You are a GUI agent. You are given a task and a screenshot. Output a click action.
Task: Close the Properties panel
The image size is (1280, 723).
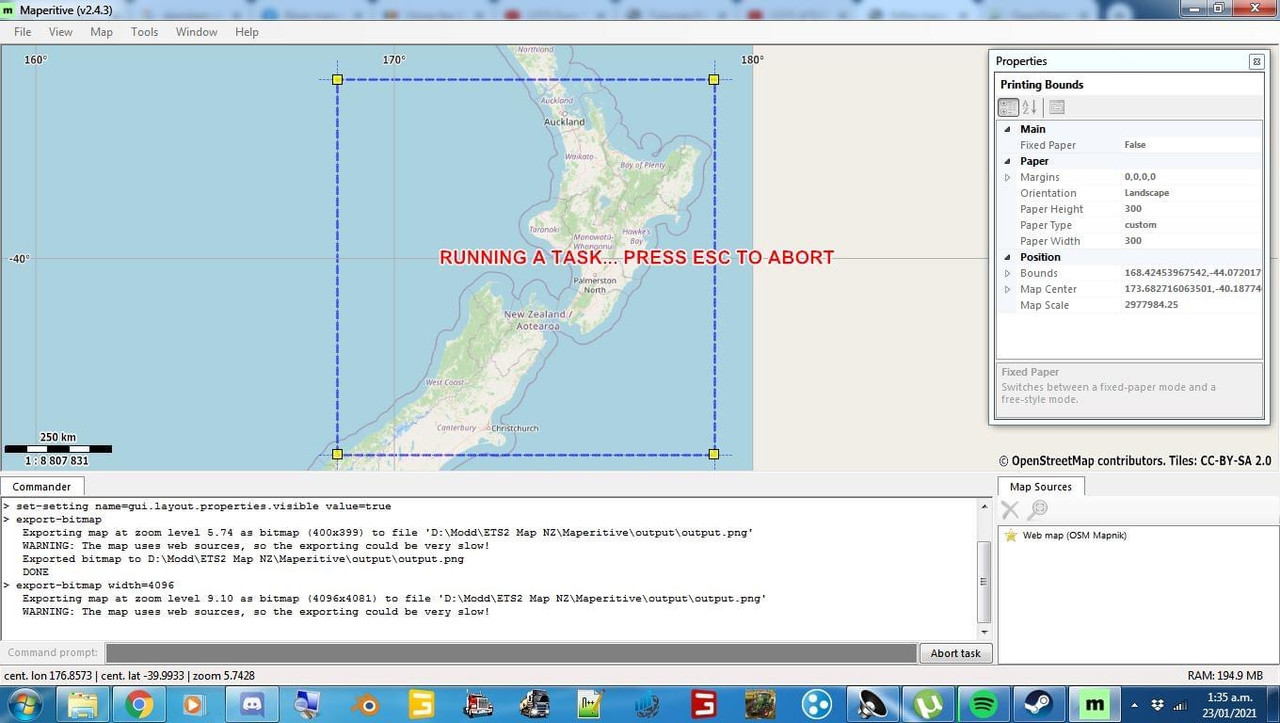1256,62
